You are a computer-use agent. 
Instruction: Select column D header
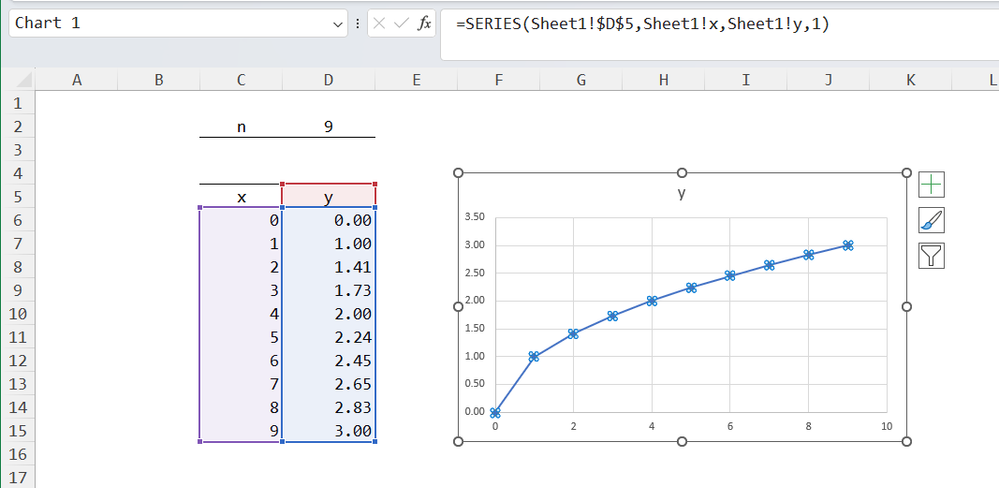(328, 80)
